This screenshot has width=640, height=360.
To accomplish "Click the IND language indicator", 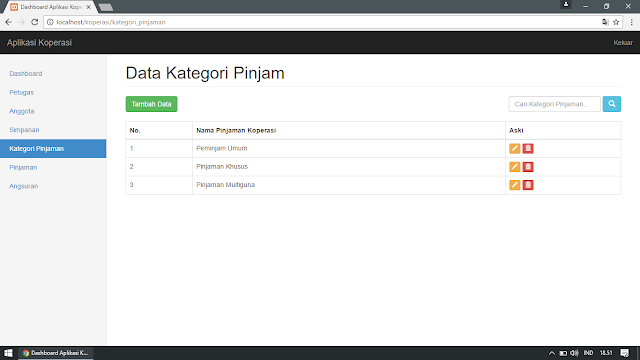I will 588,353.
